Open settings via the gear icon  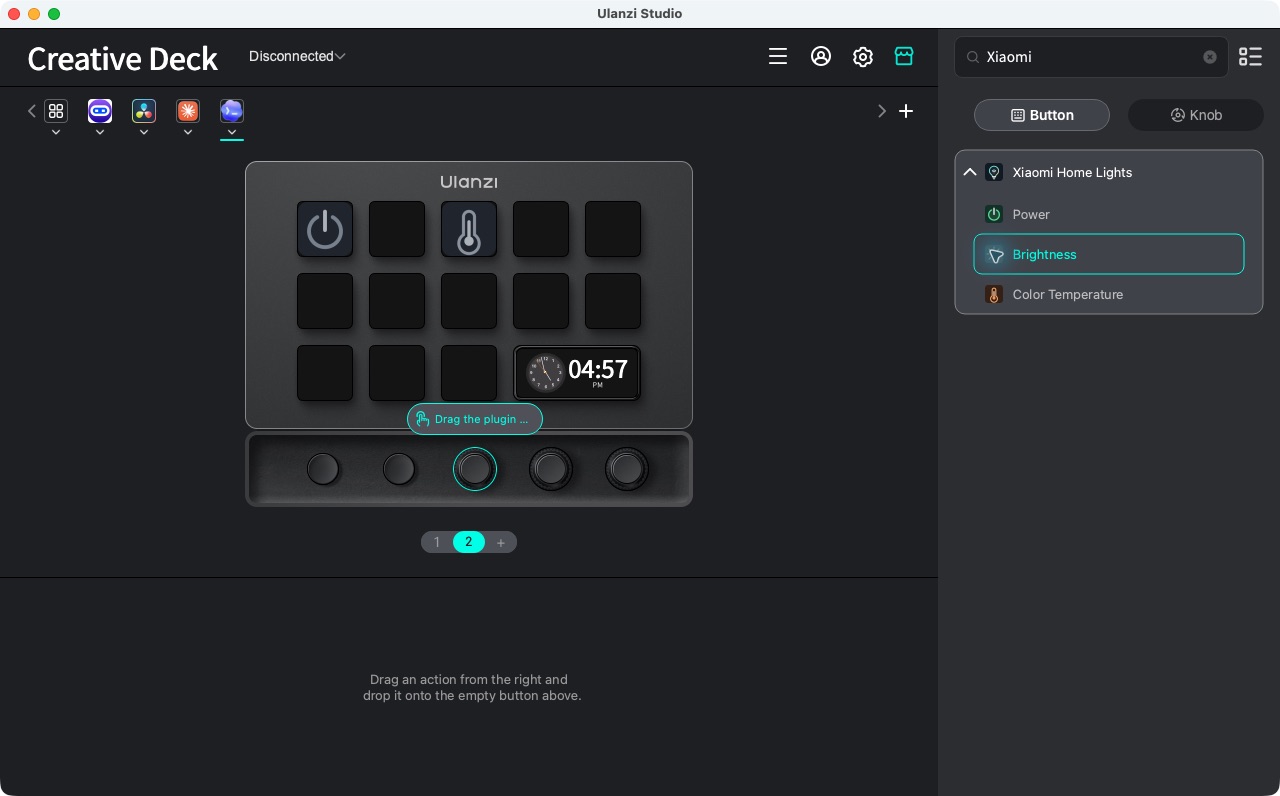(863, 57)
